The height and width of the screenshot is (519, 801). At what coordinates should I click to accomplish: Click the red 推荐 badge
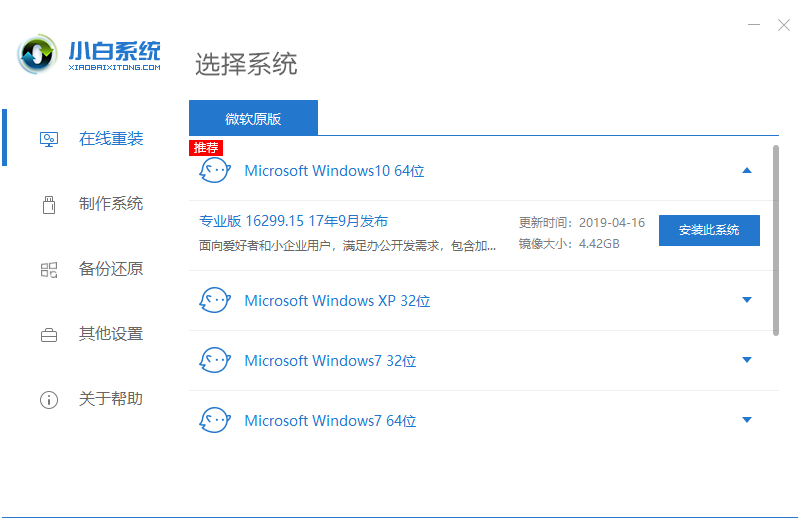(206, 148)
